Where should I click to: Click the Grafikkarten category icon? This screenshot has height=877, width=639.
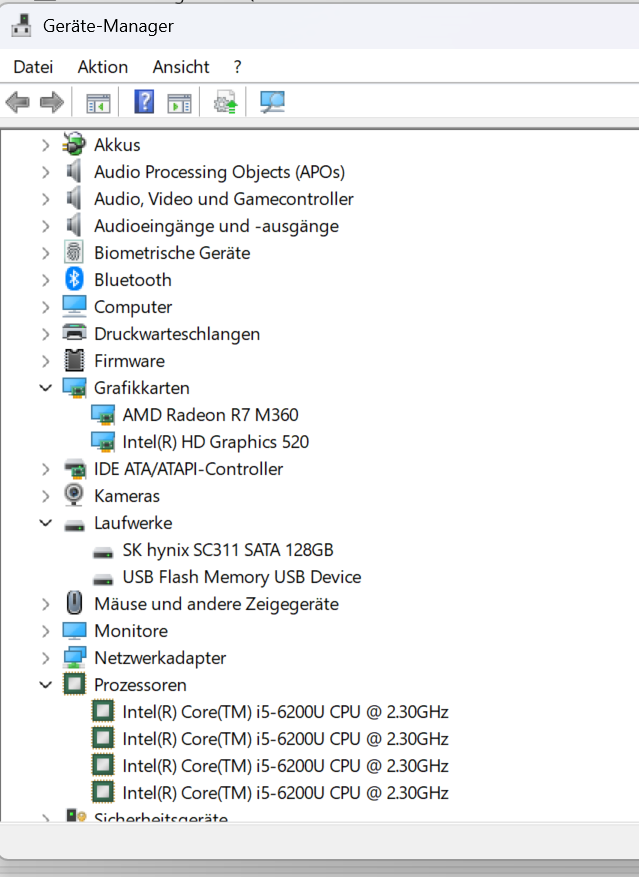click(x=74, y=388)
